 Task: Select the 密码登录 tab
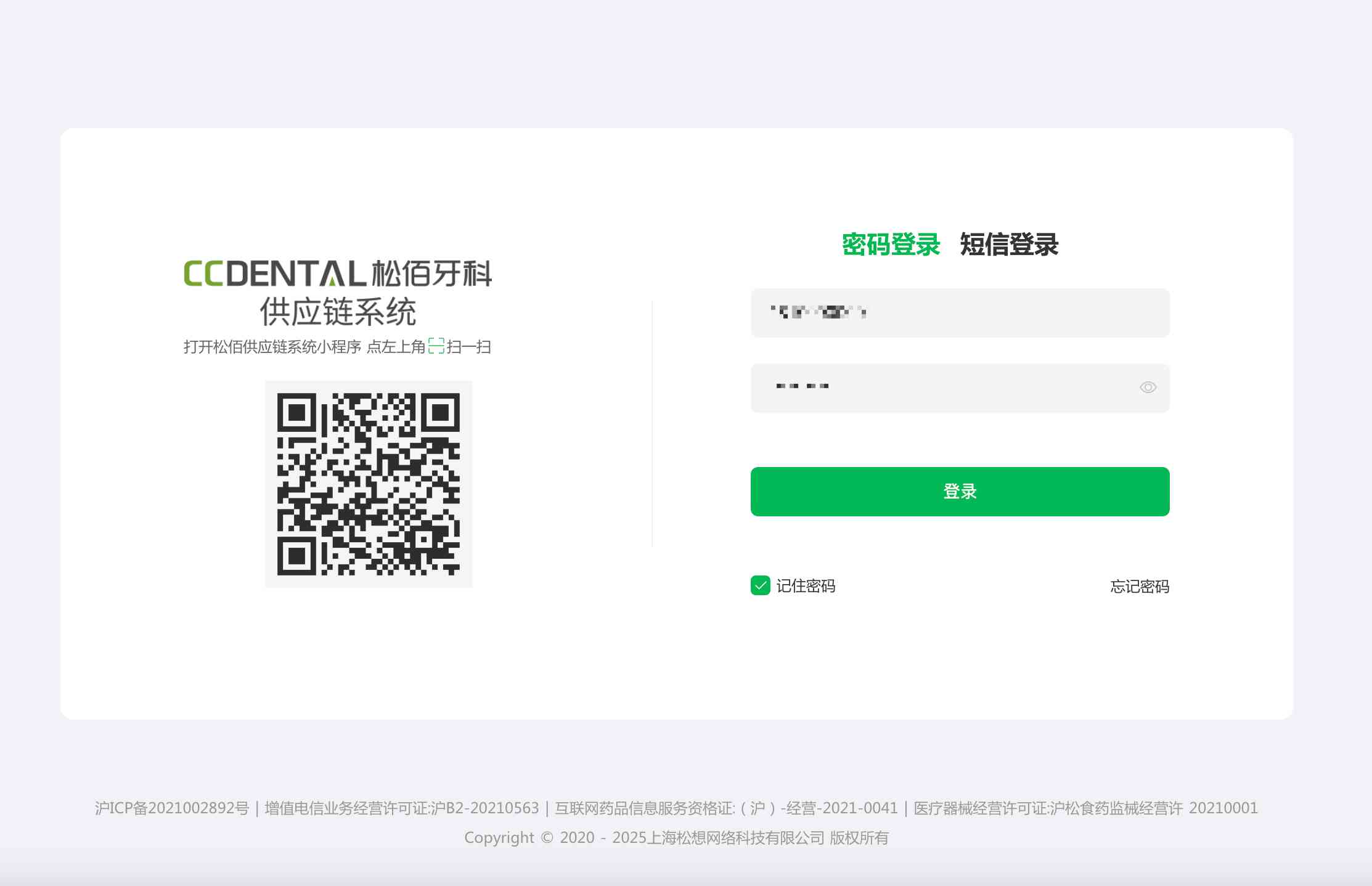click(891, 245)
